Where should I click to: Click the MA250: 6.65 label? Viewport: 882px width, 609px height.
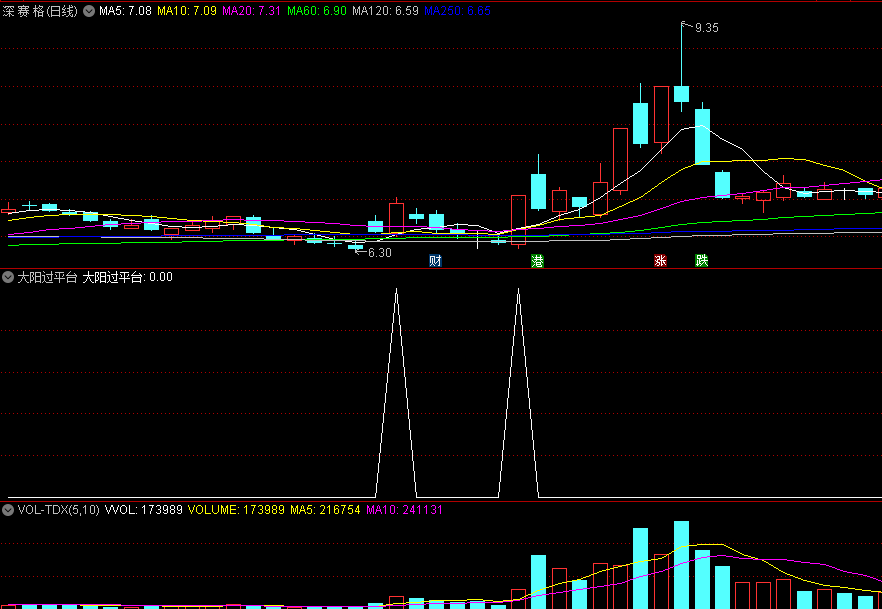pyautogui.click(x=457, y=11)
